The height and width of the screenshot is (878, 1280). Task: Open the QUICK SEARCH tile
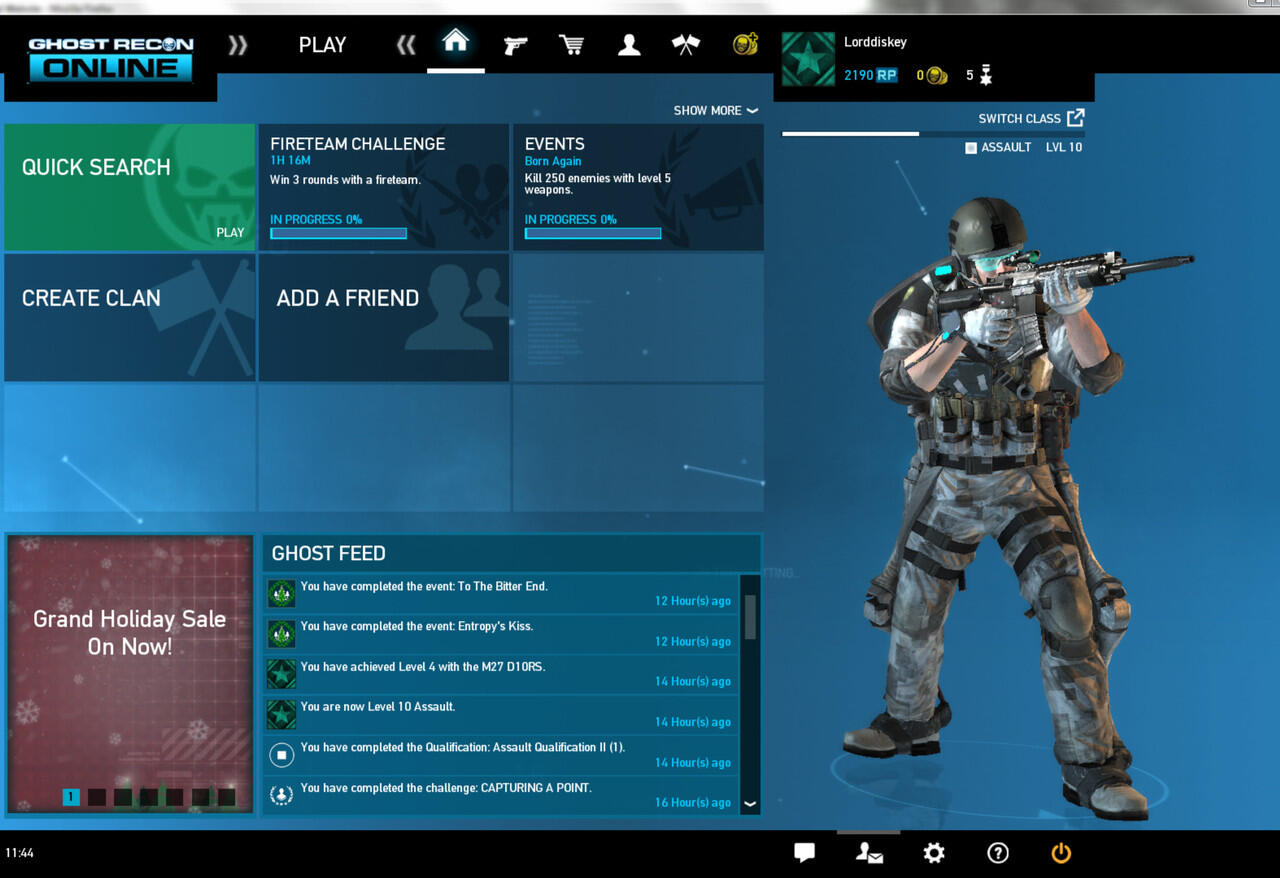point(130,187)
